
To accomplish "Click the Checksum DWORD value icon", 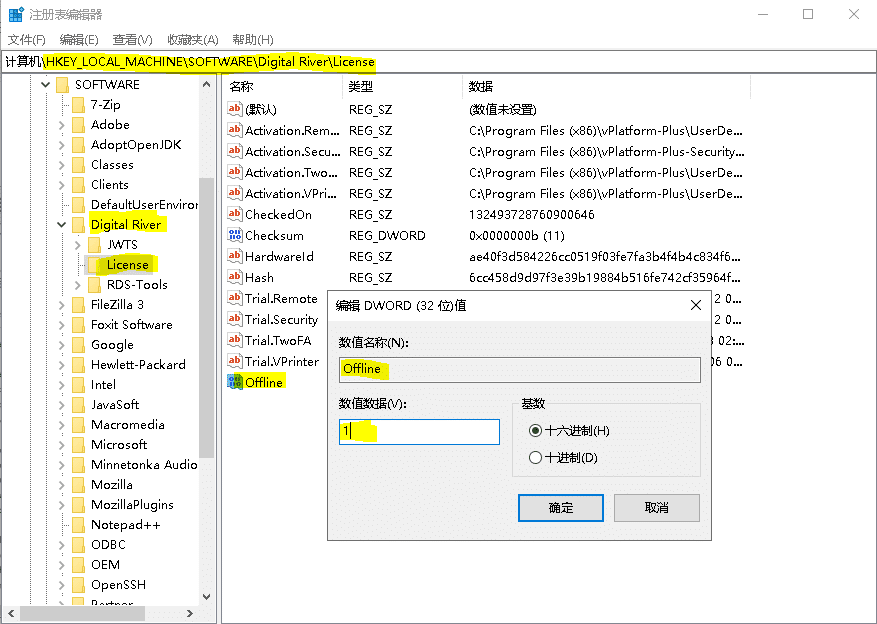I will tap(236, 236).
